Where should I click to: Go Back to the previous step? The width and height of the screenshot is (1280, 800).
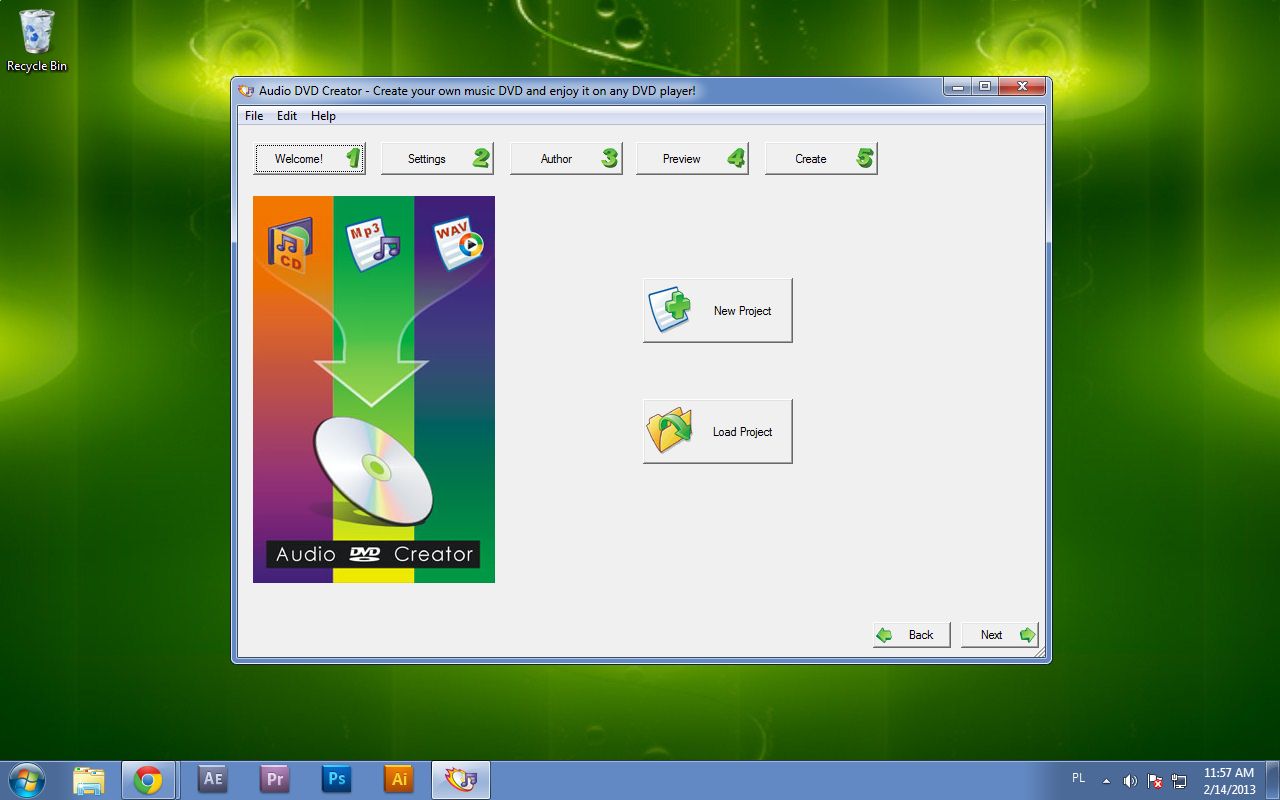(x=911, y=634)
